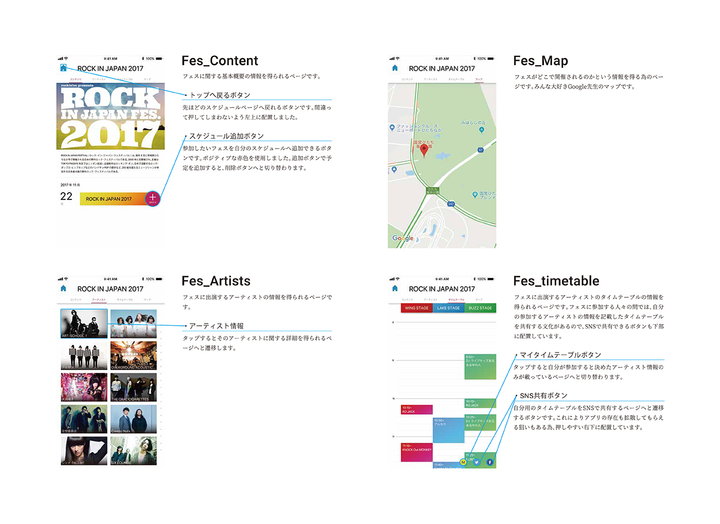
Task: Click the Fes_Content heading
Action: [x=219, y=61]
